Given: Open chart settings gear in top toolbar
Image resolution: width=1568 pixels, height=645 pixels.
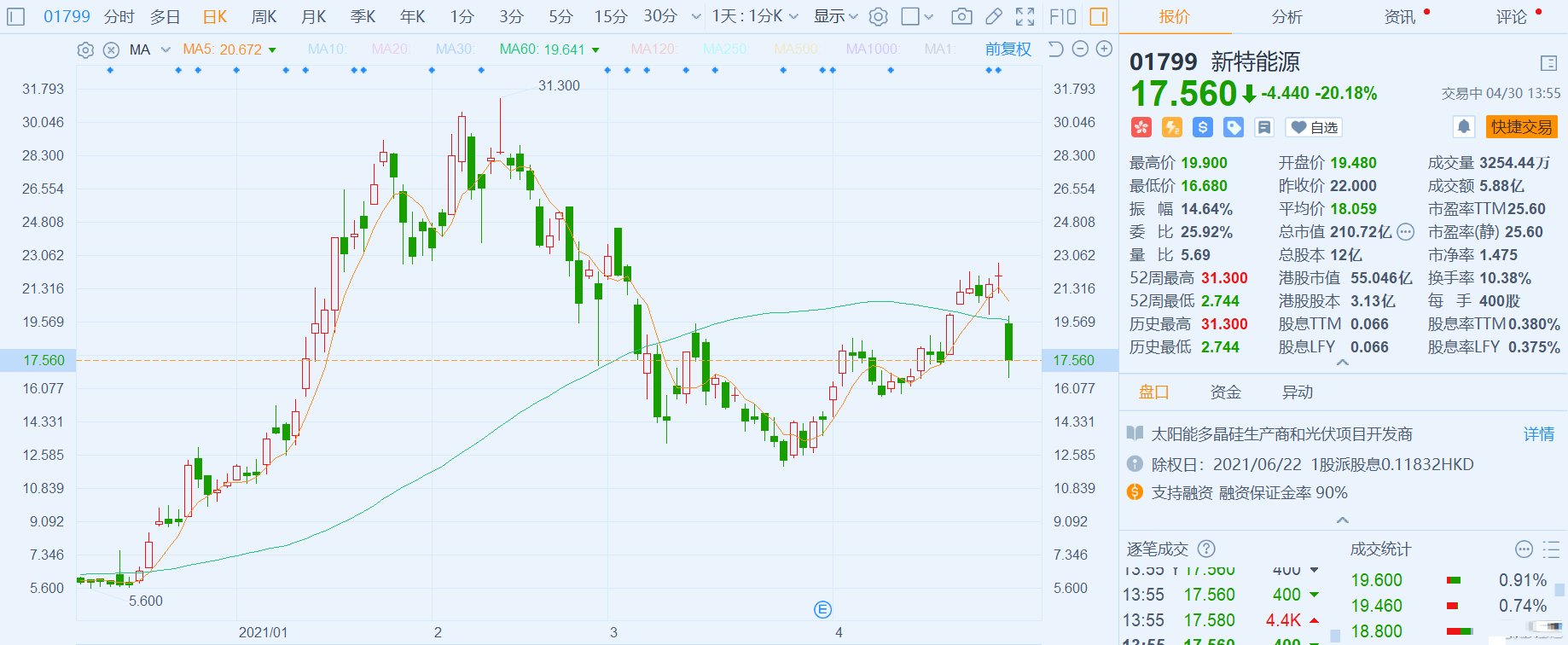Looking at the screenshot, I should pyautogui.click(x=879, y=16).
